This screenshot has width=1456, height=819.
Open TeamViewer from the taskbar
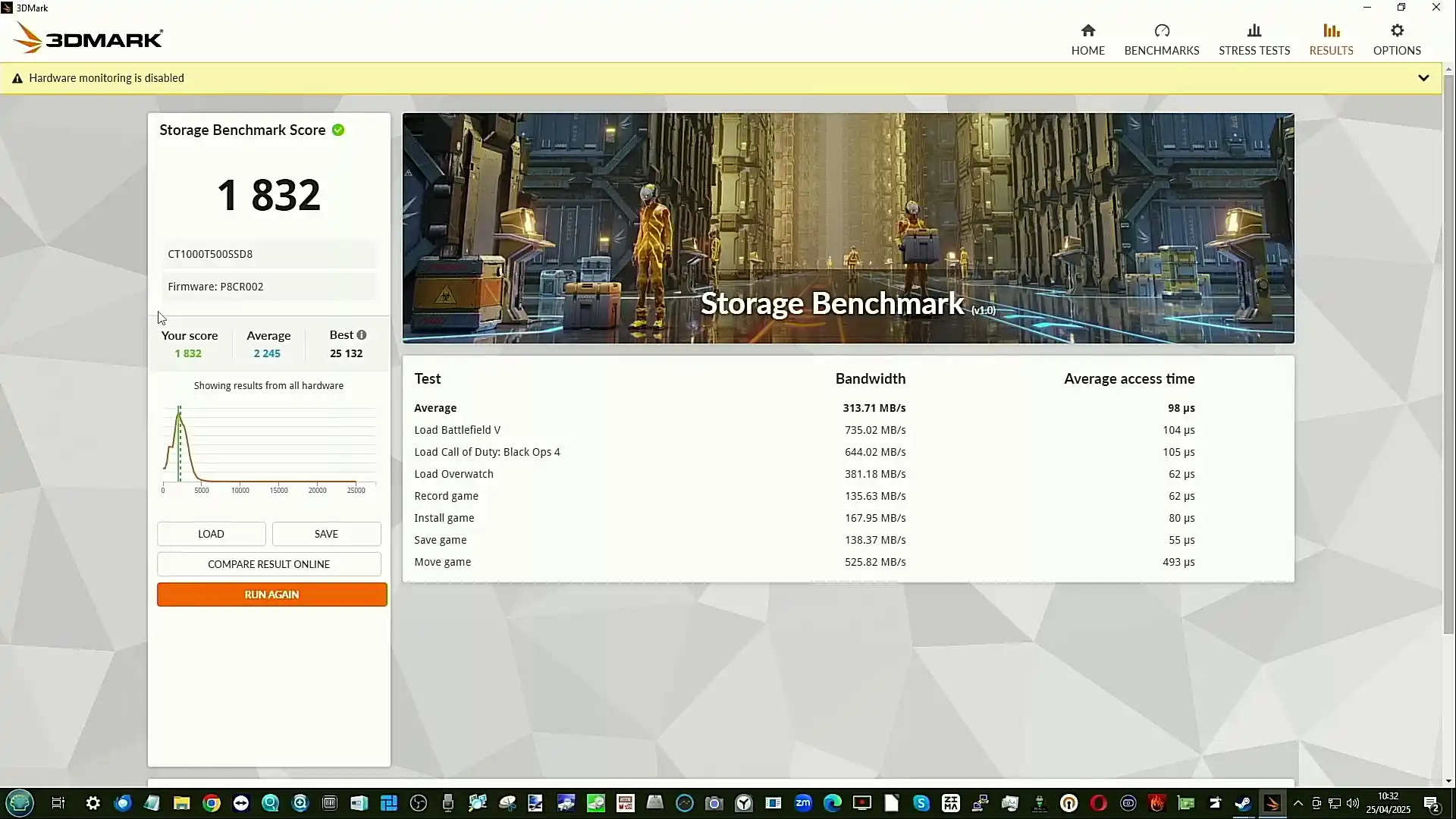coord(241,803)
